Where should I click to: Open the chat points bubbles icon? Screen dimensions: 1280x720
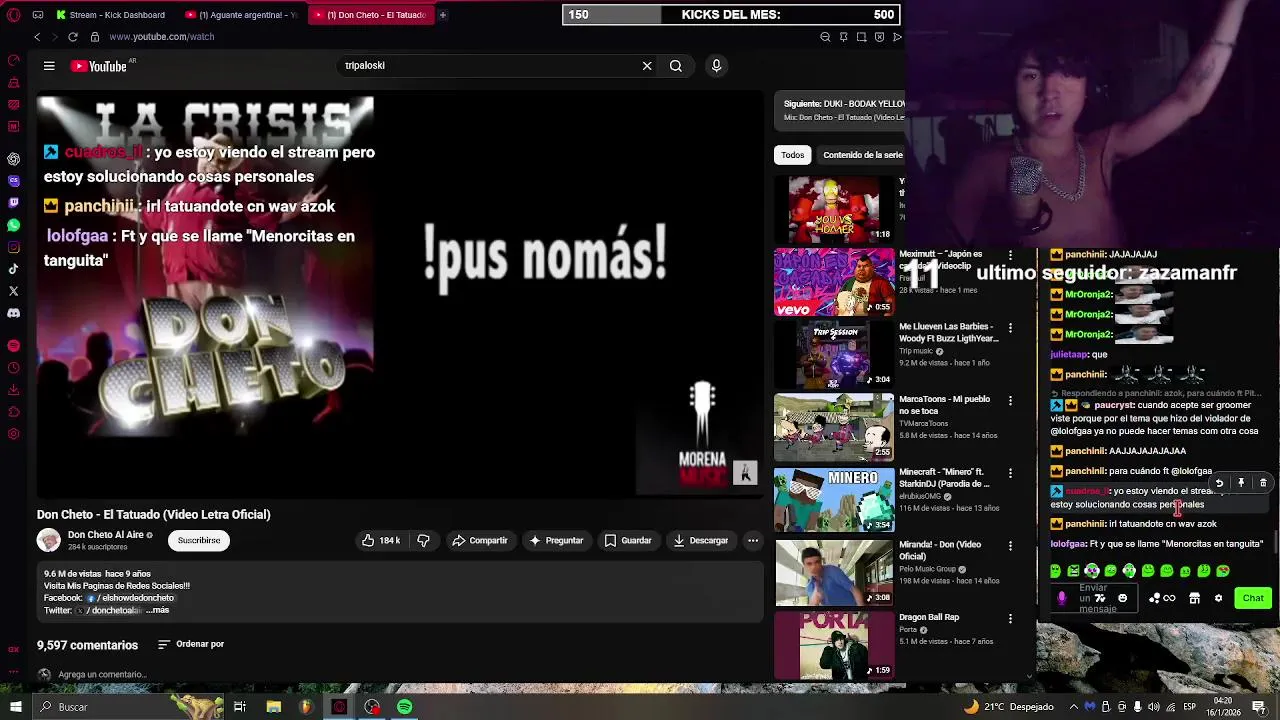click(1155, 598)
